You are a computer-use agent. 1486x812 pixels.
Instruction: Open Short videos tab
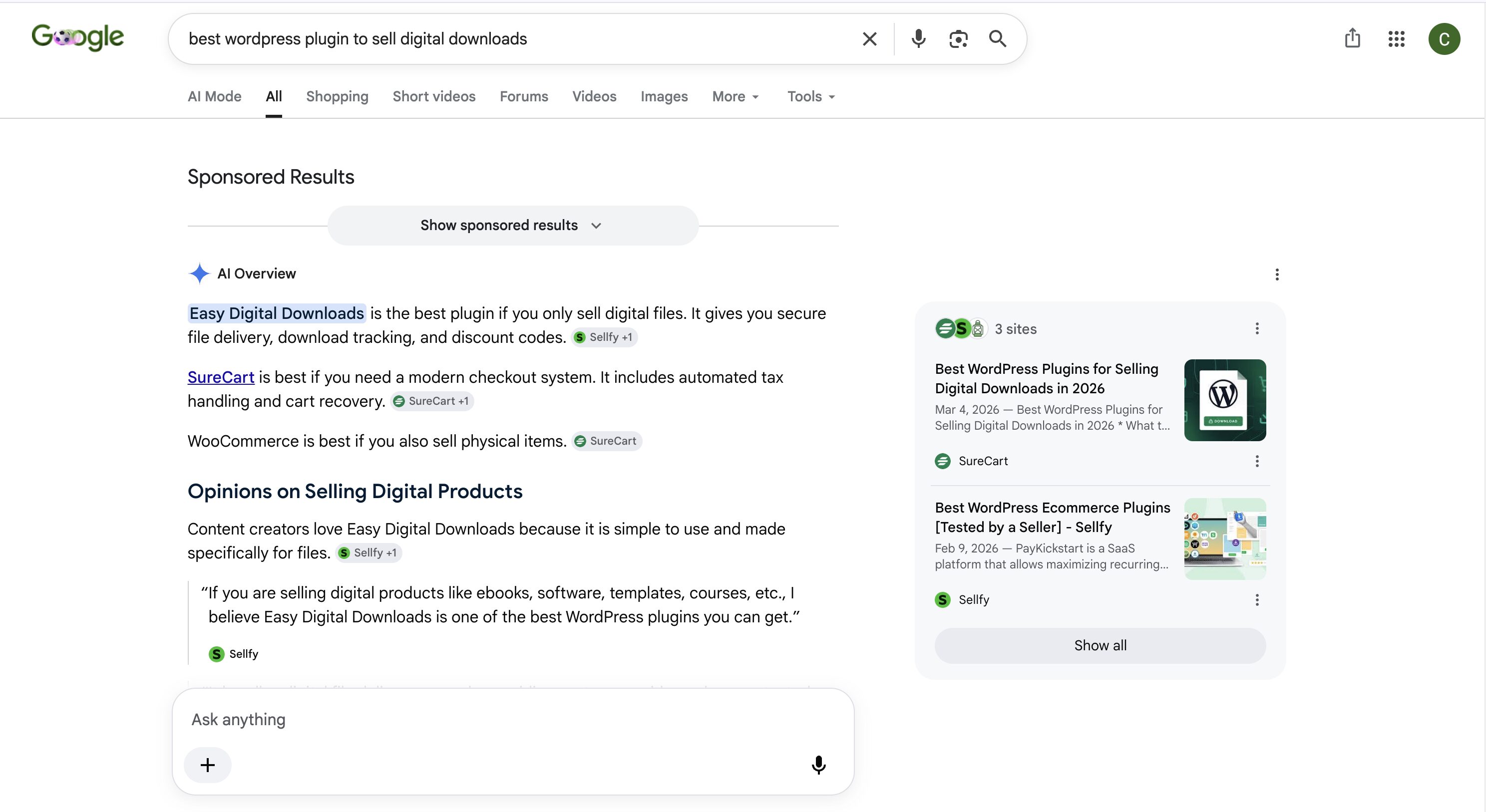pyautogui.click(x=434, y=96)
